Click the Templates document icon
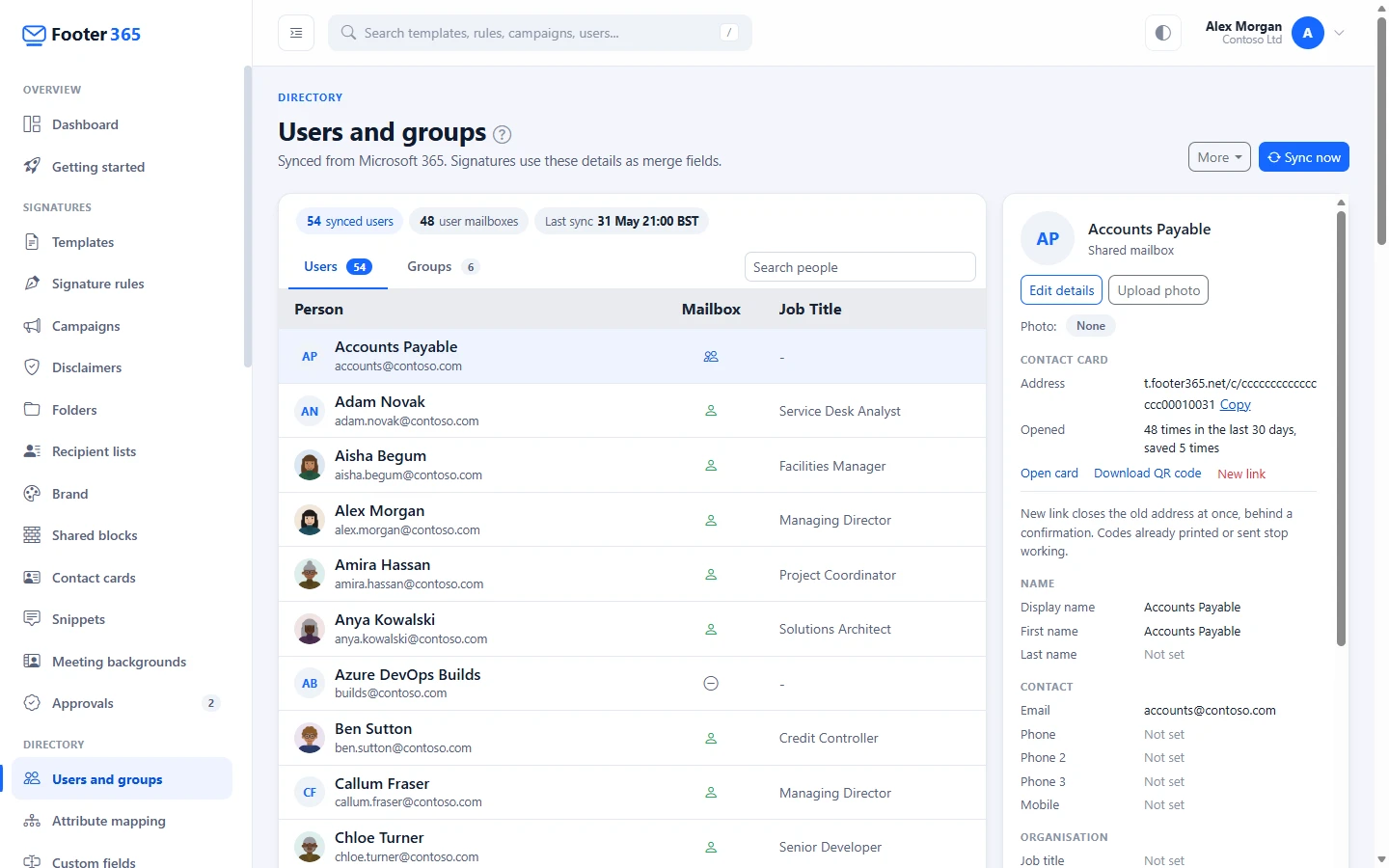Image resolution: width=1389 pixels, height=868 pixels. (x=32, y=242)
